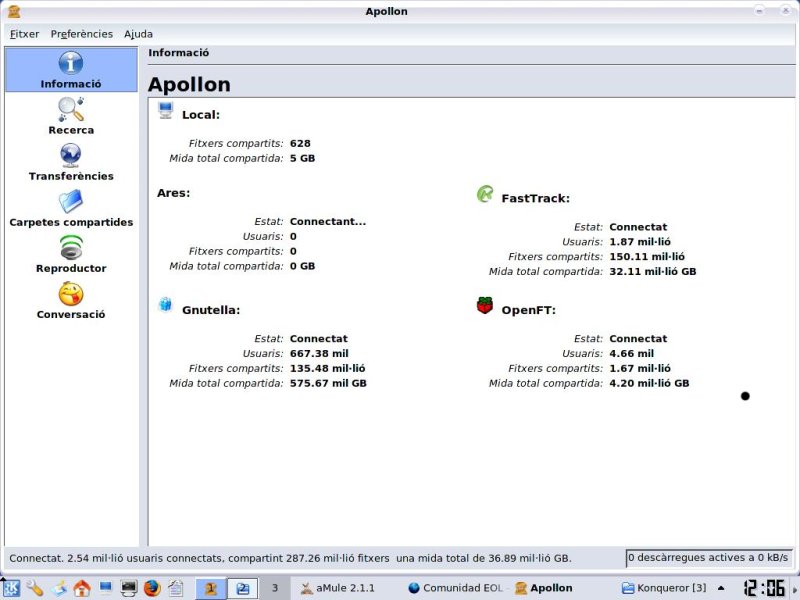Image resolution: width=800 pixels, height=600 pixels.
Task: Show desktop using the blue monitor icon
Action: pyautogui.click(x=105, y=588)
